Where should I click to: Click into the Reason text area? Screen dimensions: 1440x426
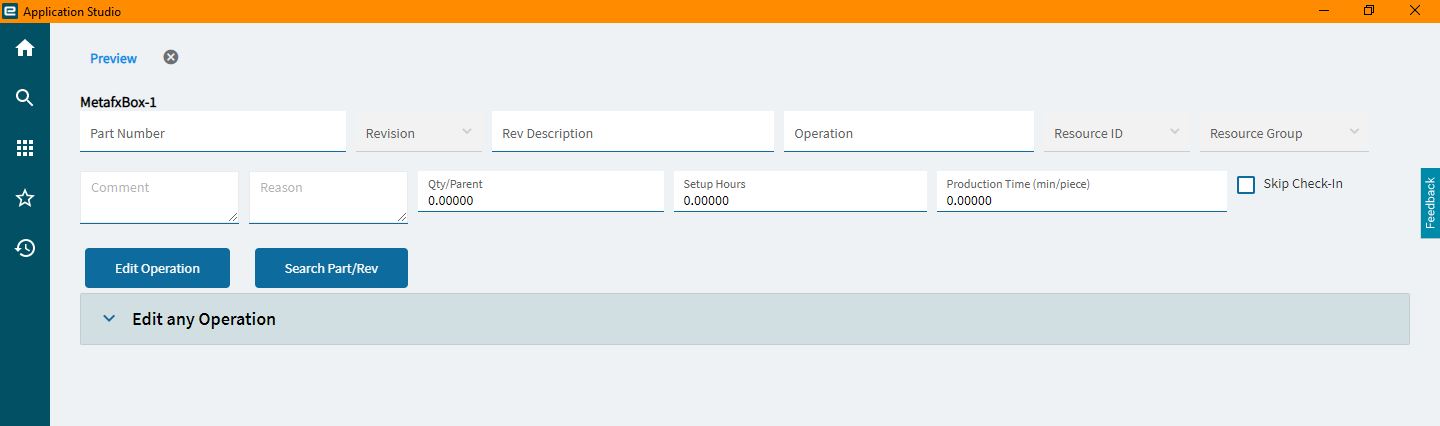[328, 197]
